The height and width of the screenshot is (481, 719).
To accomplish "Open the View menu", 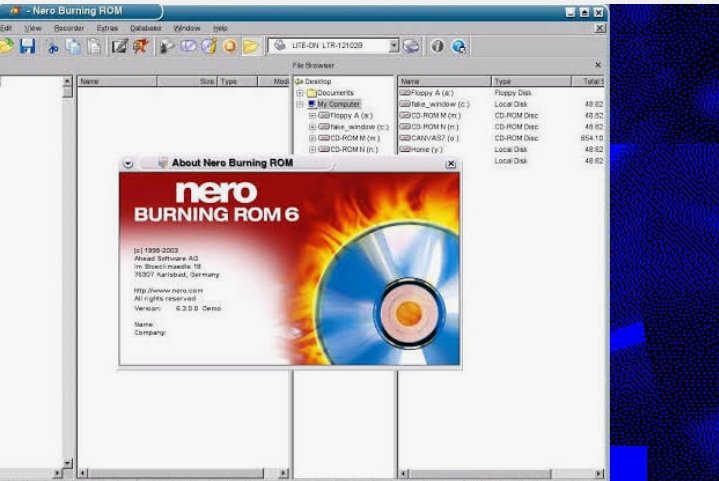I will [33, 28].
